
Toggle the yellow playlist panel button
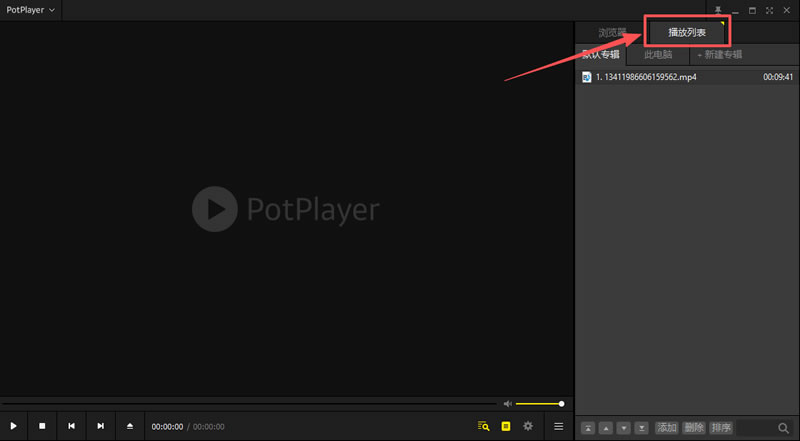pyautogui.click(x=506, y=426)
